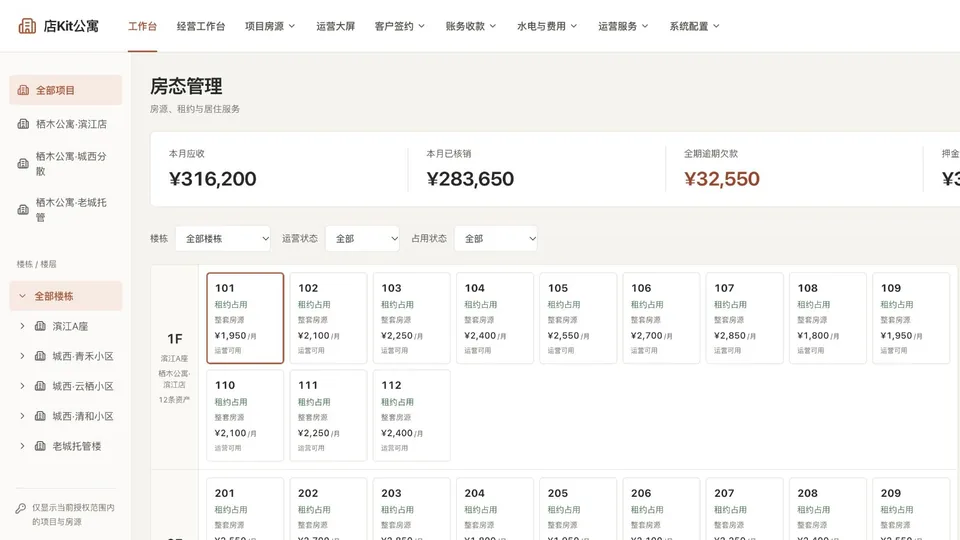The width and height of the screenshot is (960, 540).
Task: Open room card 104
Action: click(x=495, y=318)
